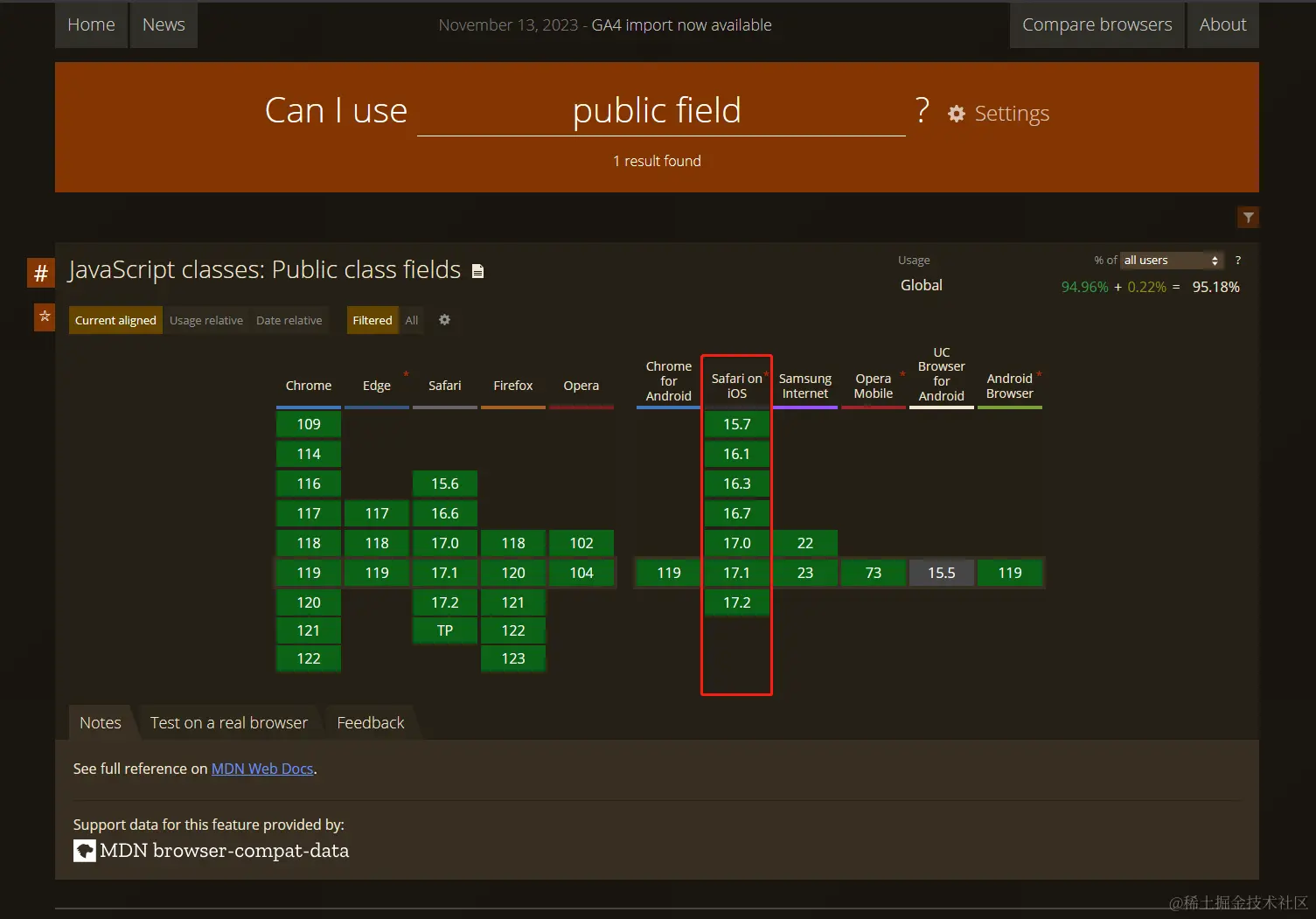This screenshot has height=919, width=1316.
Task: Click the Chrome column header
Action: coord(309,386)
